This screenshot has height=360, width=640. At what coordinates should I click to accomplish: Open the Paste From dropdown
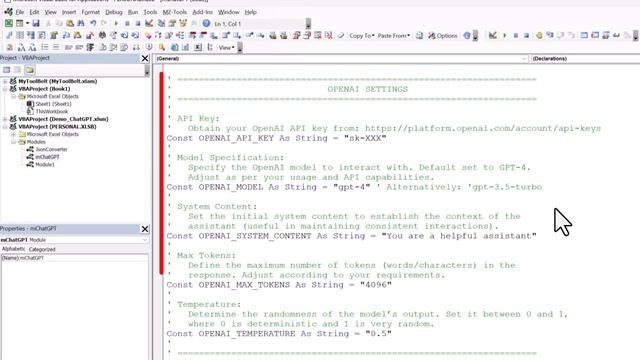pos(393,36)
